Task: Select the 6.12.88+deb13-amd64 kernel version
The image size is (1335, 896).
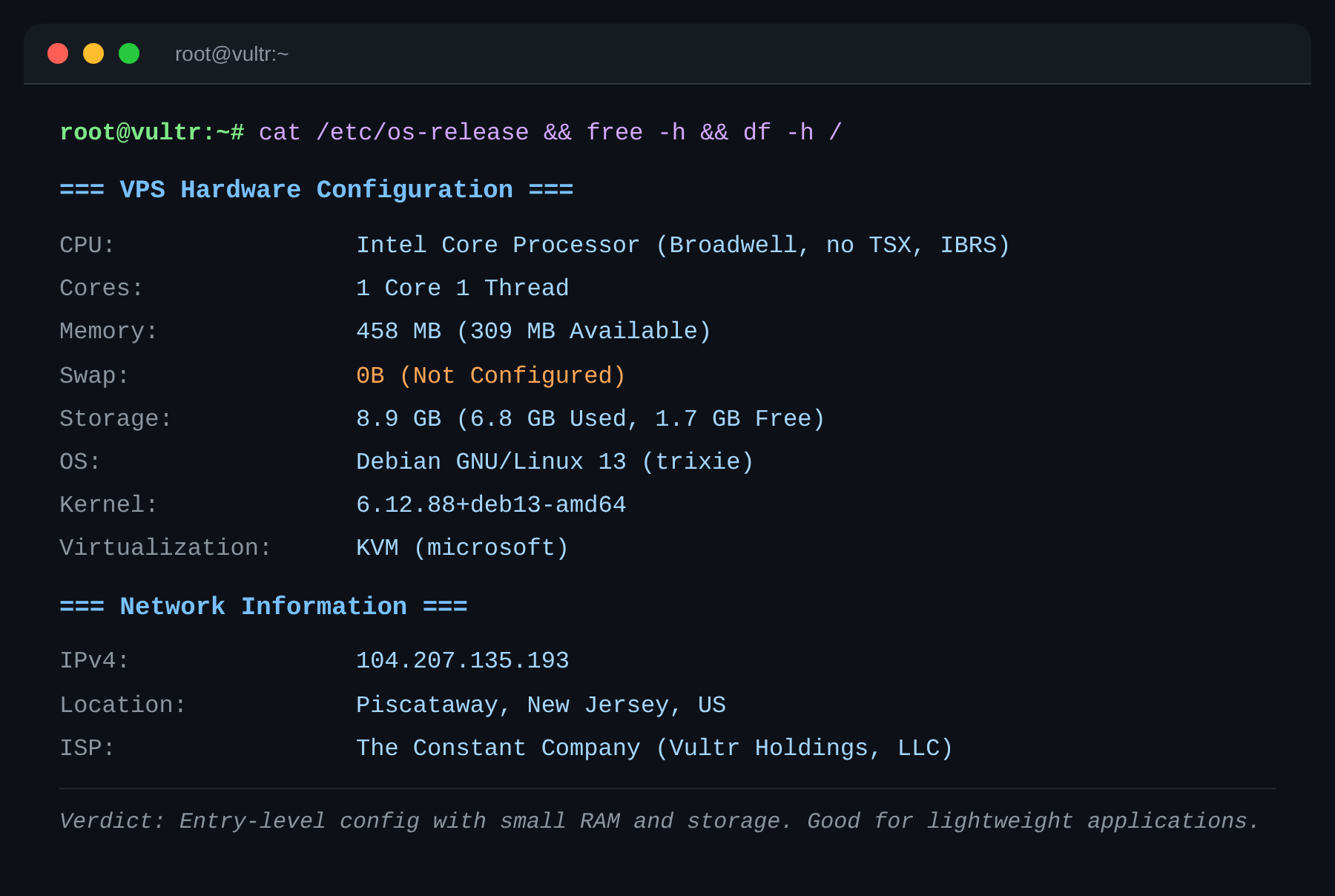Action: tap(491, 504)
